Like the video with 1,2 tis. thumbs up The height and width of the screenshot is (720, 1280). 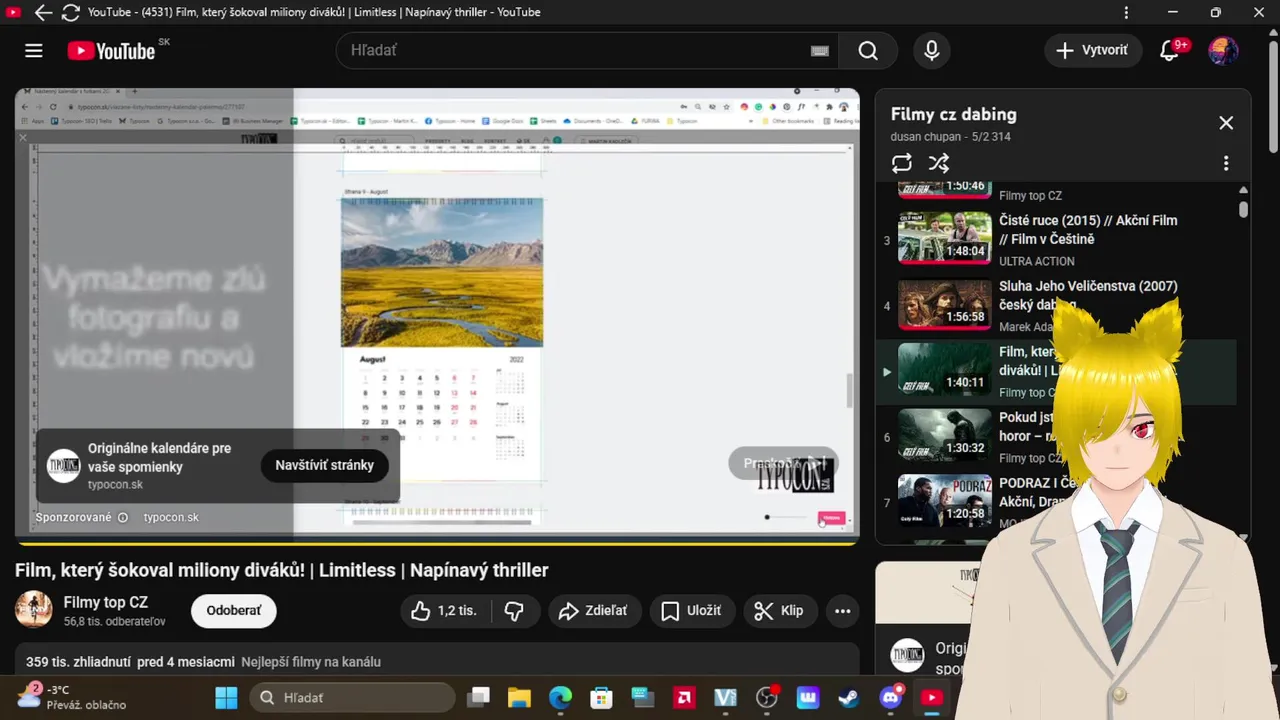tap(446, 611)
